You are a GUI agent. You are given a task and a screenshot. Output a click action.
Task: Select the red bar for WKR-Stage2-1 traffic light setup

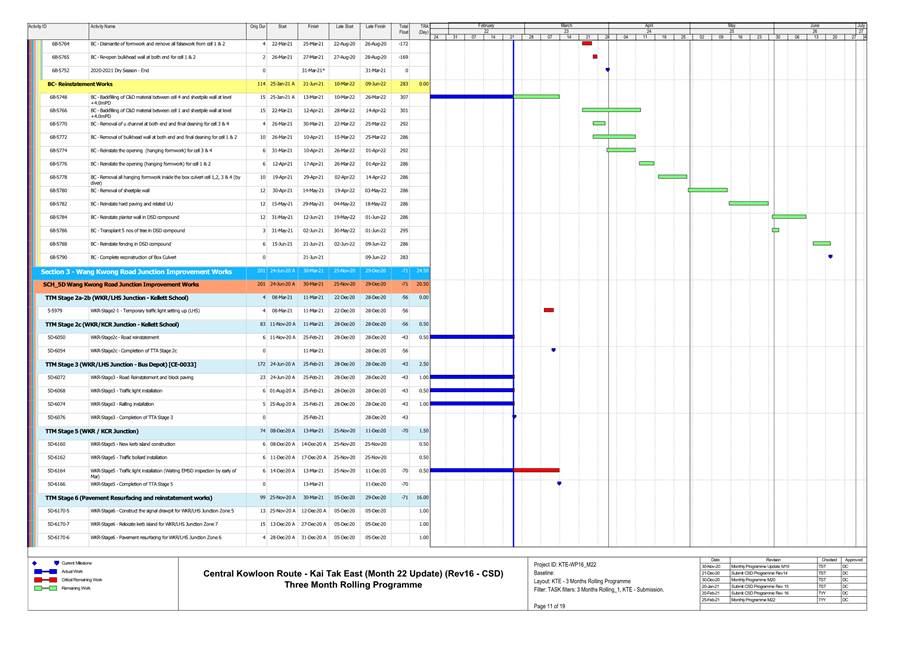click(x=548, y=310)
